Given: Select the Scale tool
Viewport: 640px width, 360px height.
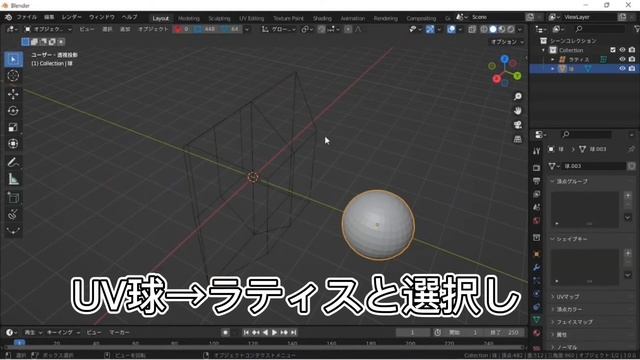Looking at the screenshot, I should click(x=13, y=127).
